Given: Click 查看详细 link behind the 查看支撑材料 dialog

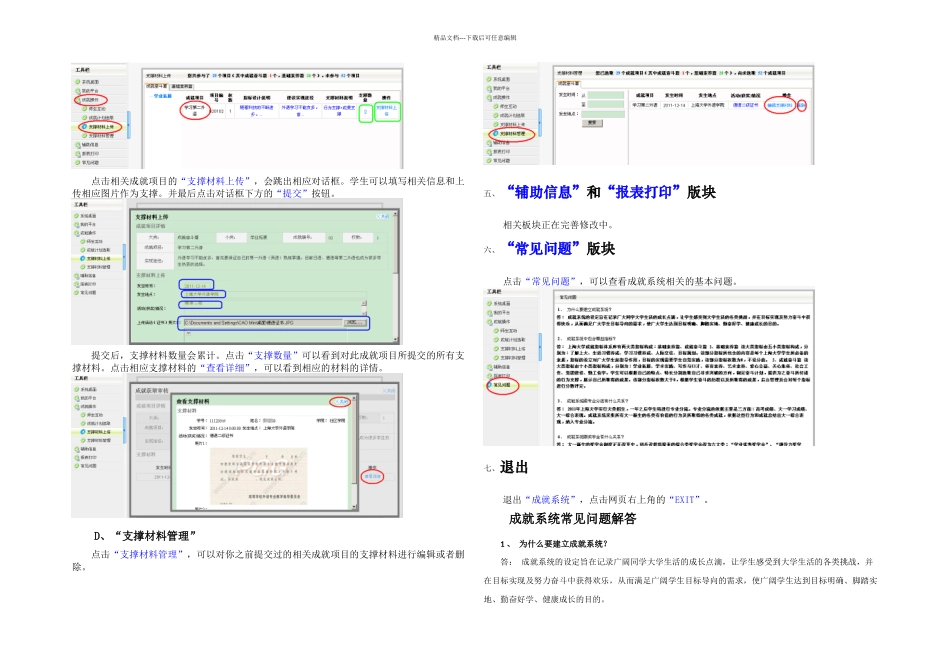Looking at the screenshot, I should point(373,477).
